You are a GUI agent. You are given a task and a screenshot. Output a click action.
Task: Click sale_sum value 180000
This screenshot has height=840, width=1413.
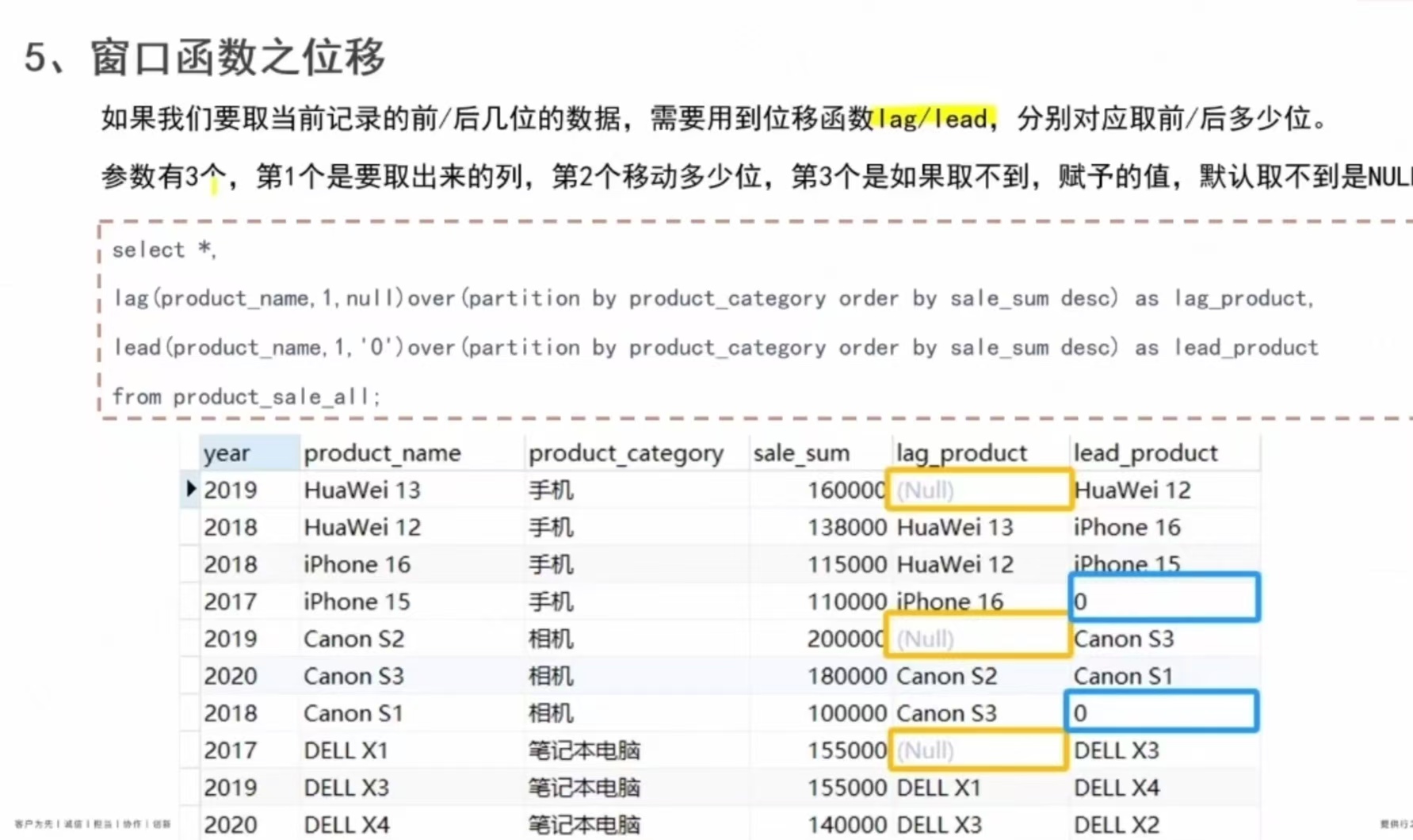pos(846,676)
